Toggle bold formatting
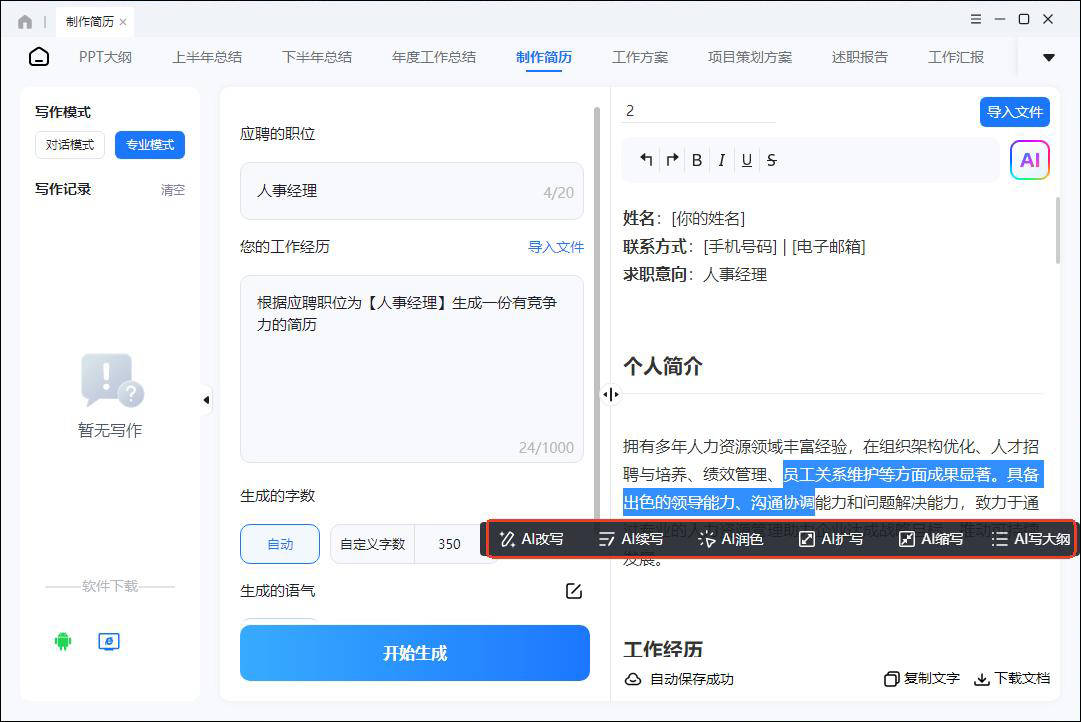This screenshot has width=1081, height=722. coord(697,160)
